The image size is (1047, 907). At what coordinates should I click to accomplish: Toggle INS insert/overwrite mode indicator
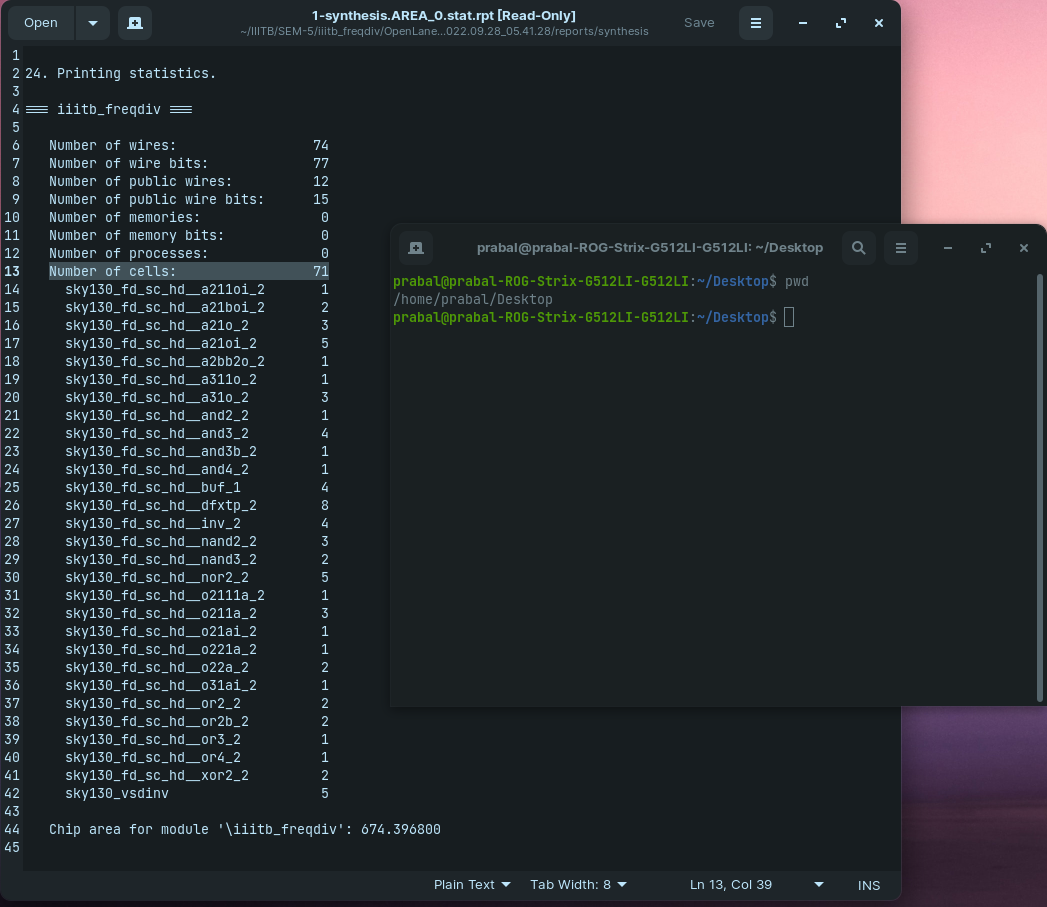[868, 884]
